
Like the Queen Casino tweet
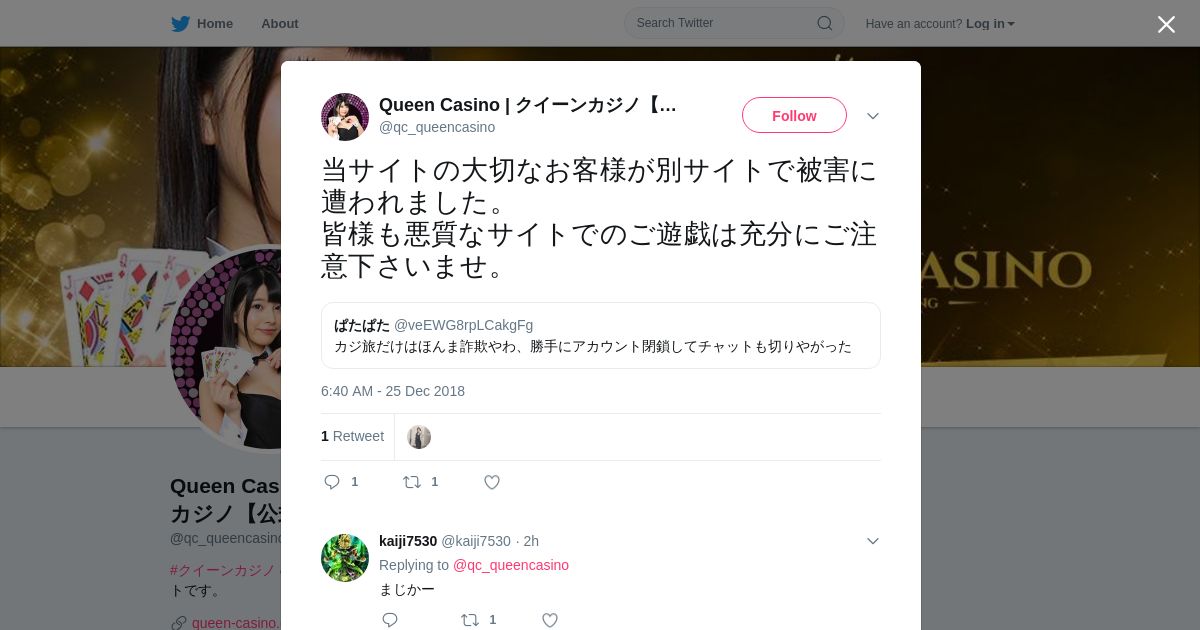(x=492, y=482)
